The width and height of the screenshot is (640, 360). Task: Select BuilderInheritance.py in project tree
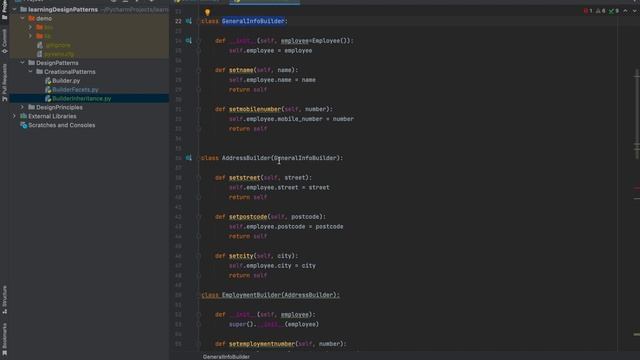[x=82, y=99]
